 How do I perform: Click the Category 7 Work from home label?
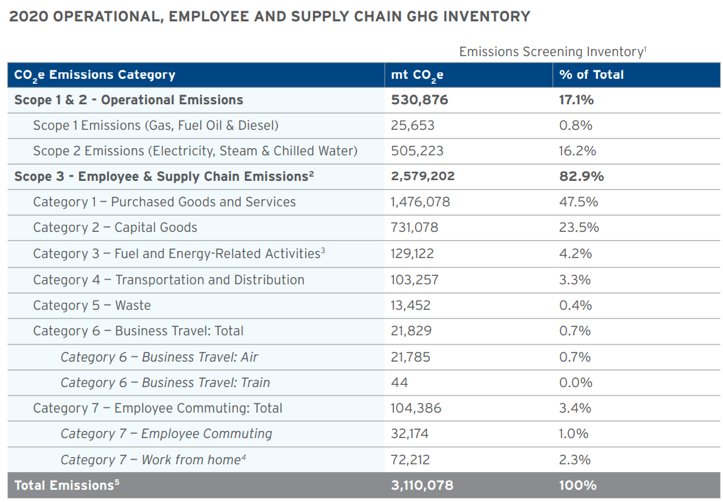click(x=154, y=460)
